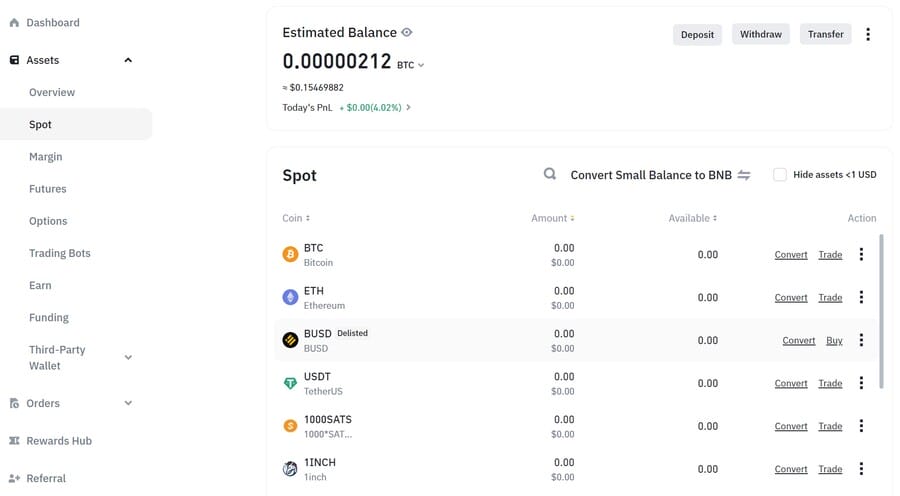
Task: Click the Assets wallet icon
Action: pos(14,60)
